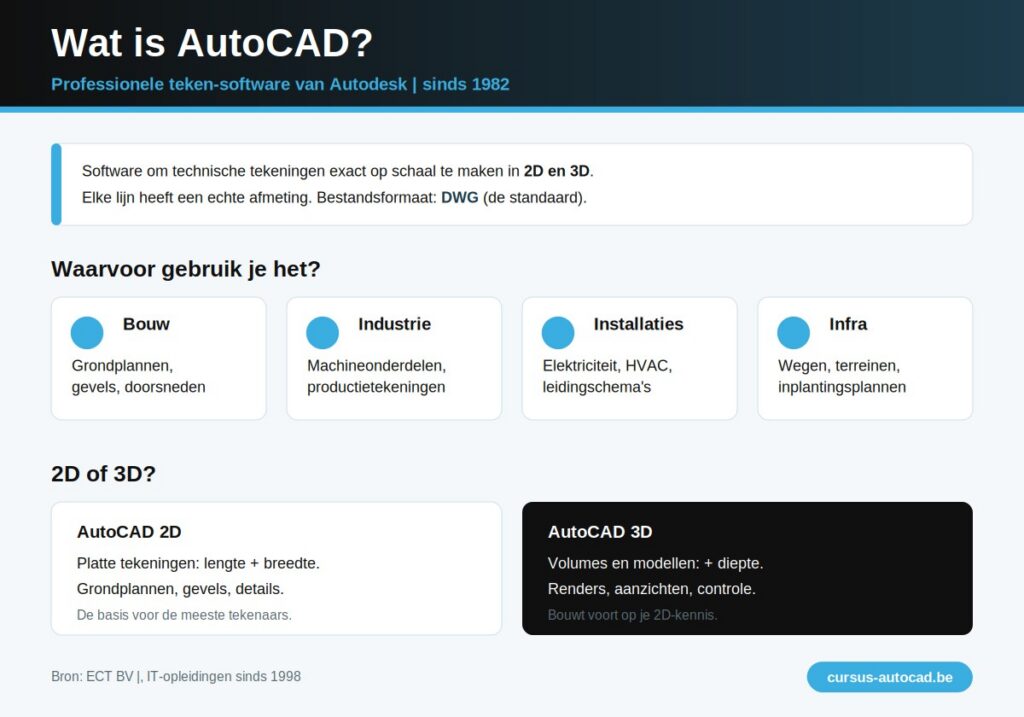Click the '2D of 3D?' heading
Viewport: 1024px width, 717px height.
tap(103, 473)
